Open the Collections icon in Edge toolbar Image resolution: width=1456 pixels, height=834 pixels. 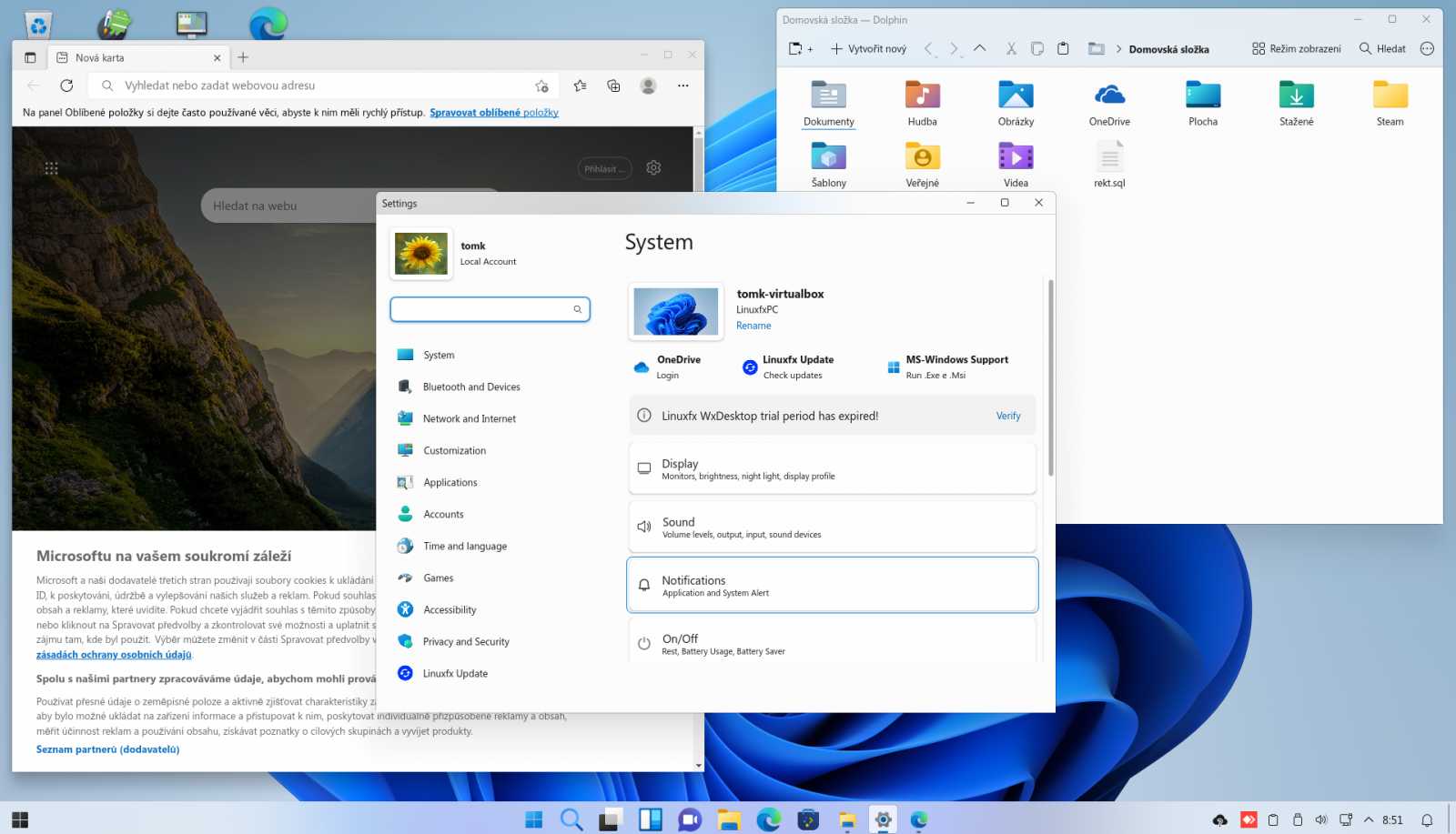point(613,85)
